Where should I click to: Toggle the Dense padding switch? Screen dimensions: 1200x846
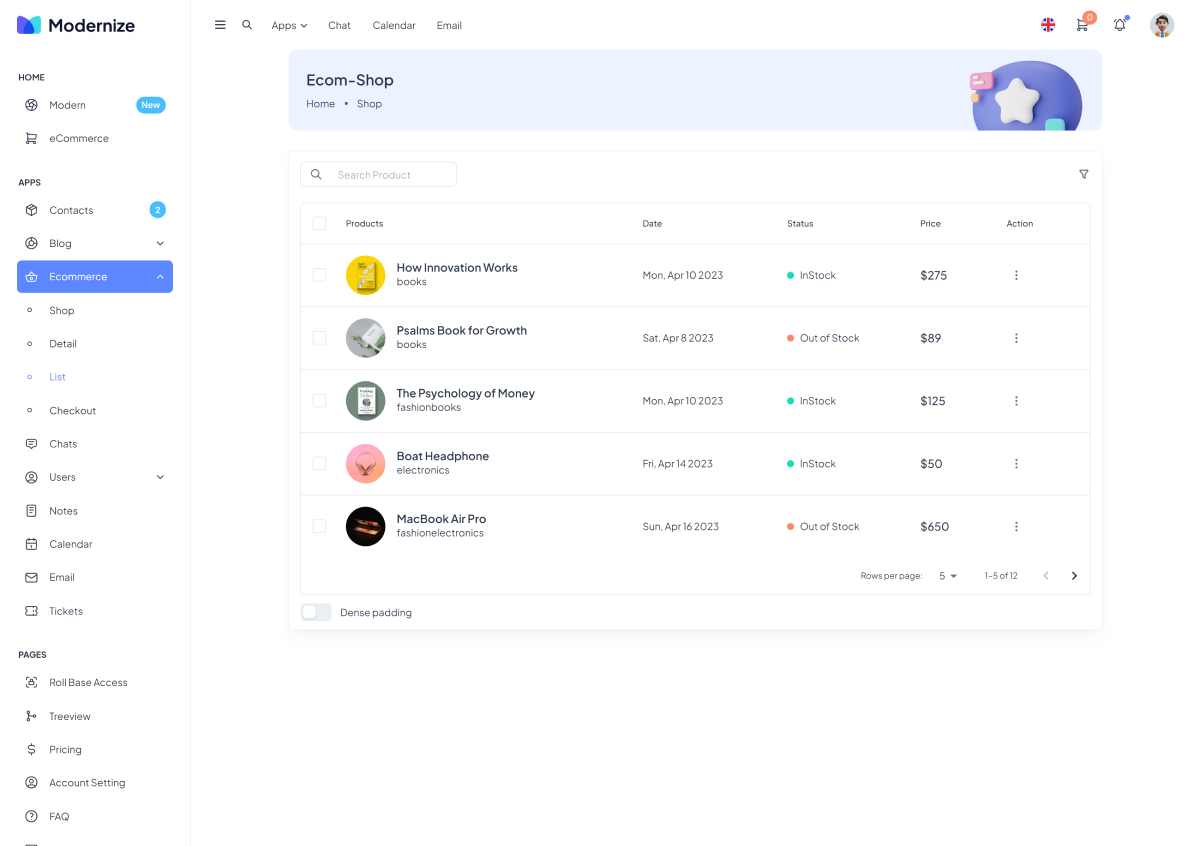click(316, 612)
